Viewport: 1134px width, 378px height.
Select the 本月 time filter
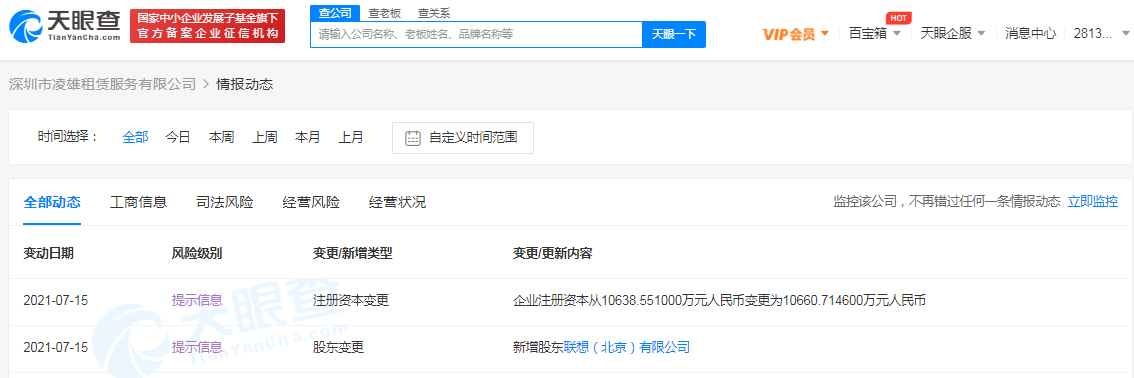click(307, 137)
